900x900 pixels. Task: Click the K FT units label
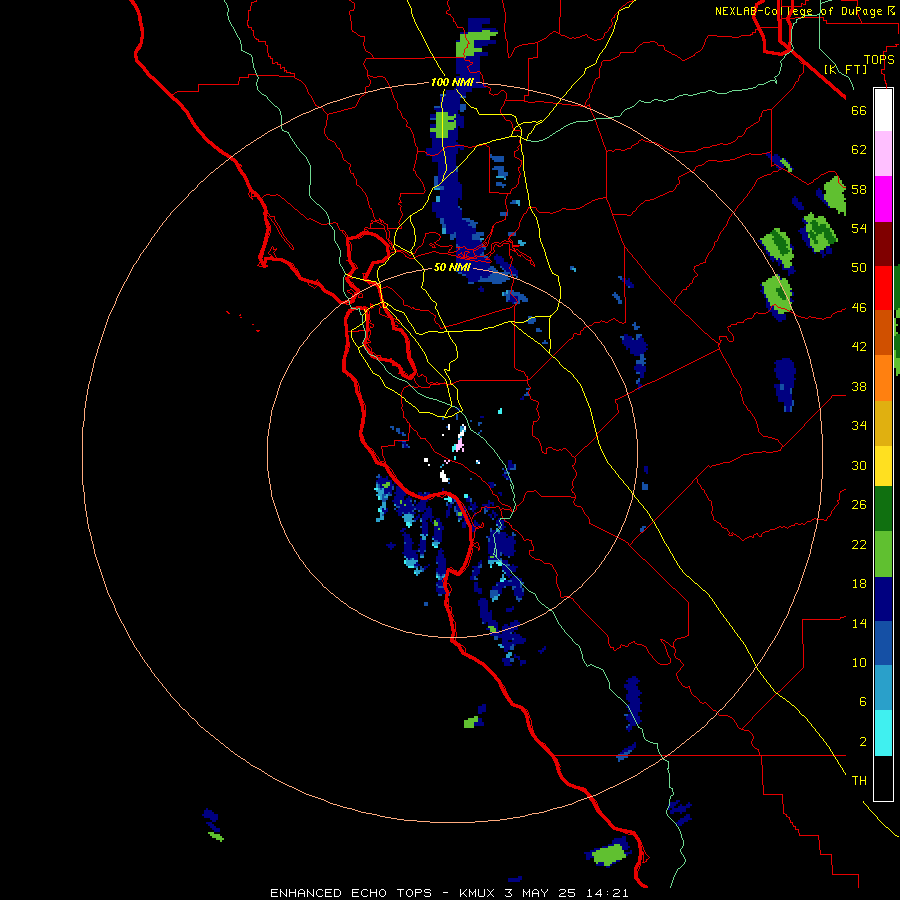(845, 69)
